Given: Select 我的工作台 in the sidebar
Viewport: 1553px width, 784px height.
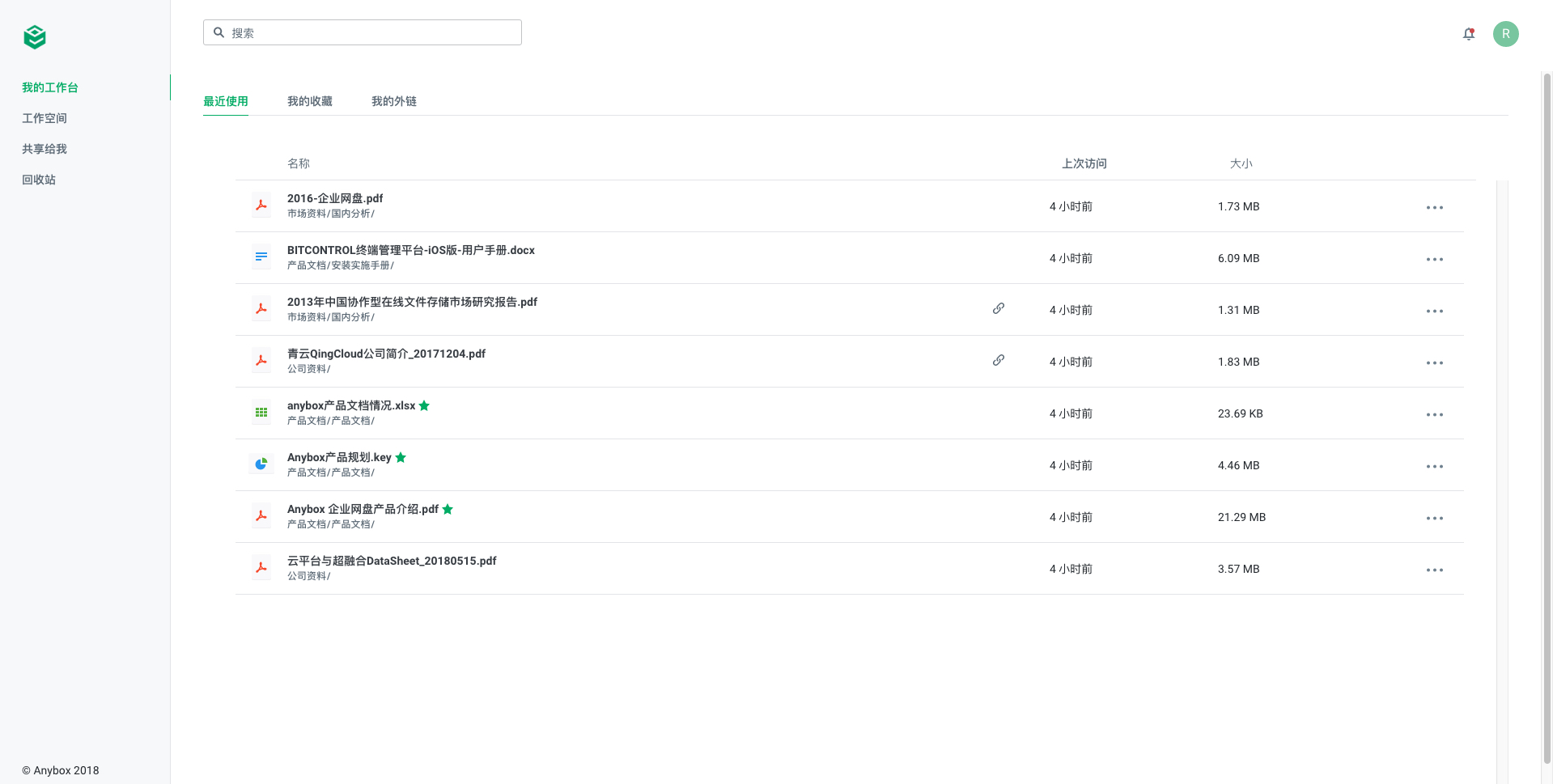Looking at the screenshot, I should (50, 87).
